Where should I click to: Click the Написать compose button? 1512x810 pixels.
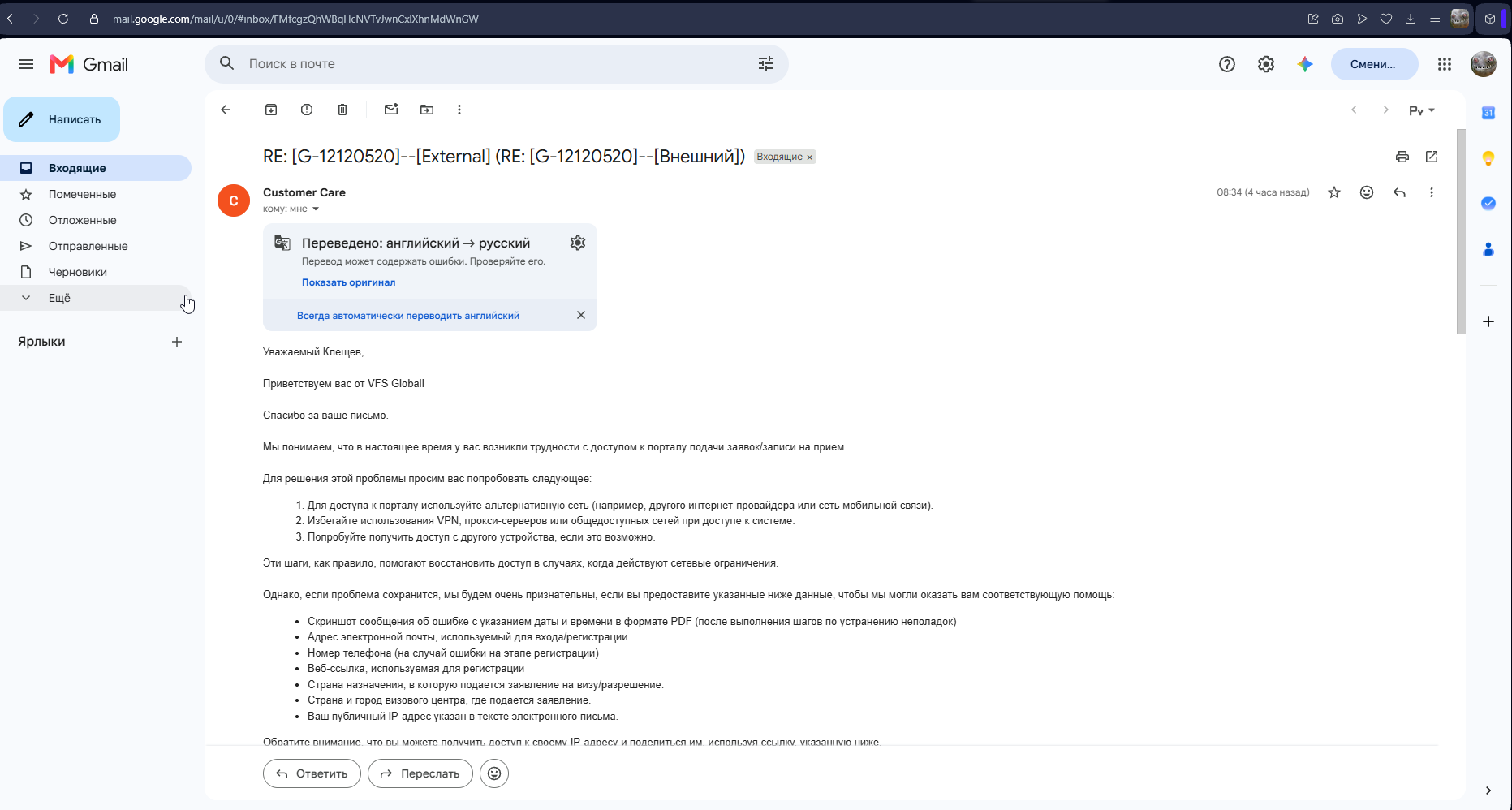point(62,119)
